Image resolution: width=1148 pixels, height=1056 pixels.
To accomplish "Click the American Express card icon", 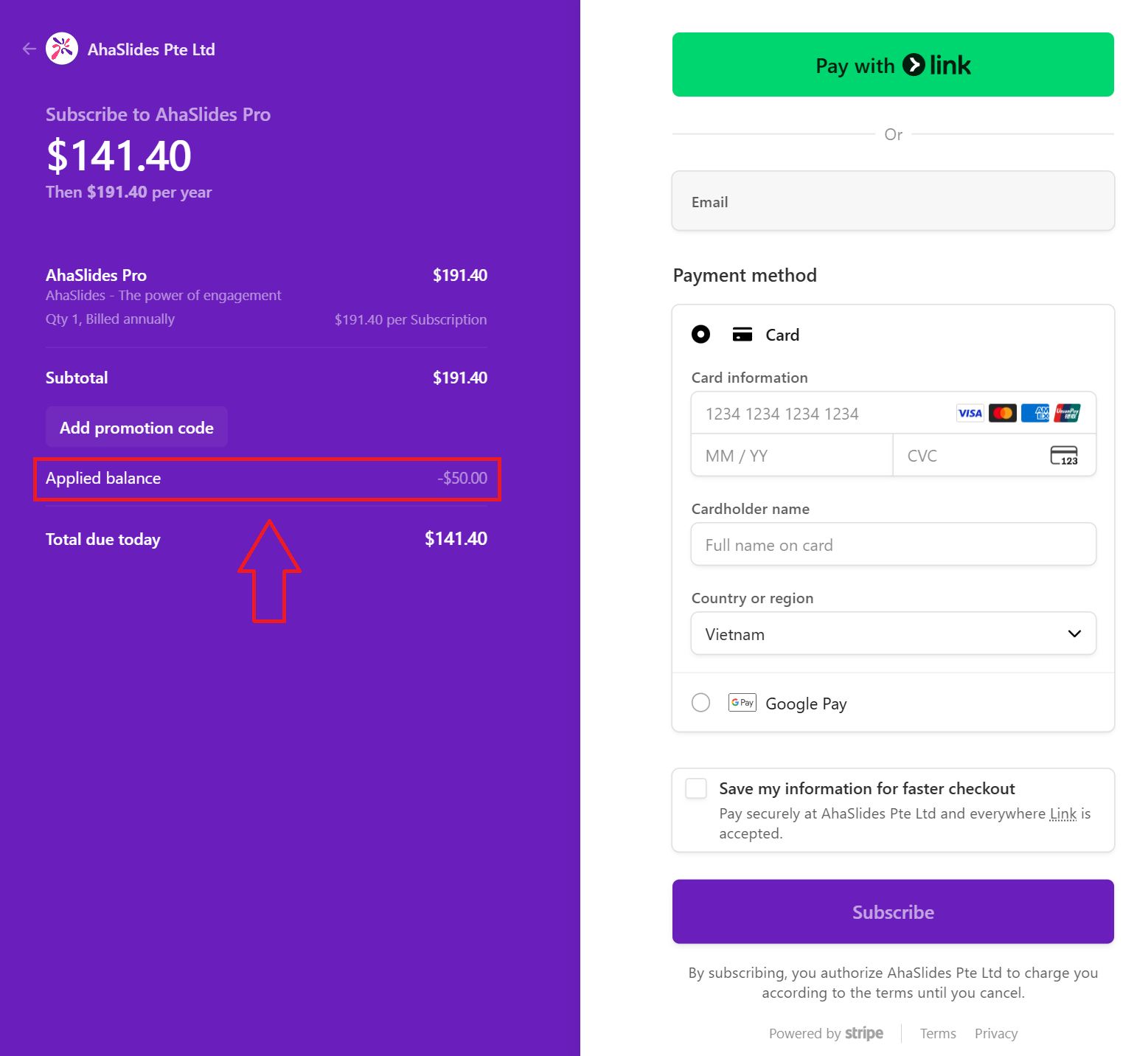I will pos(1034,413).
